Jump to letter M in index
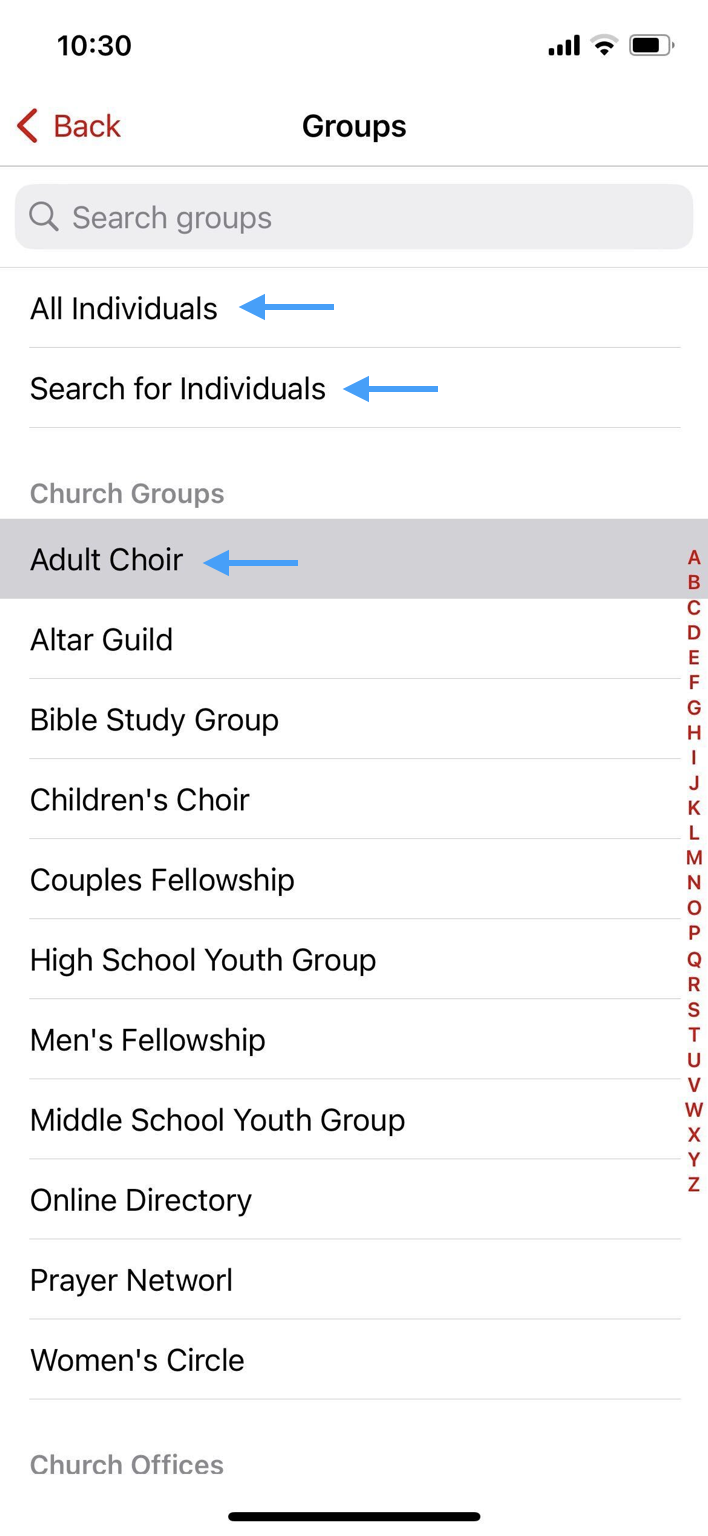Image resolution: width=708 pixels, height=1536 pixels. tap(694, 858)
